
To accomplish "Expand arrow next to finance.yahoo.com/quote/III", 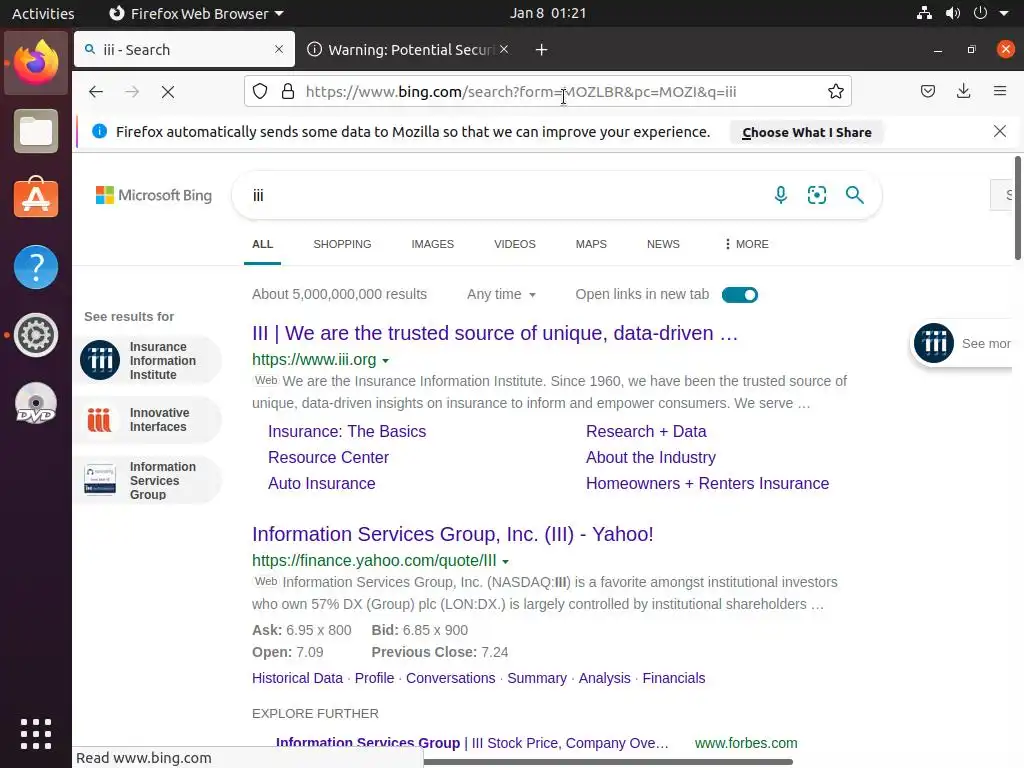I will [x=505, y=561].
